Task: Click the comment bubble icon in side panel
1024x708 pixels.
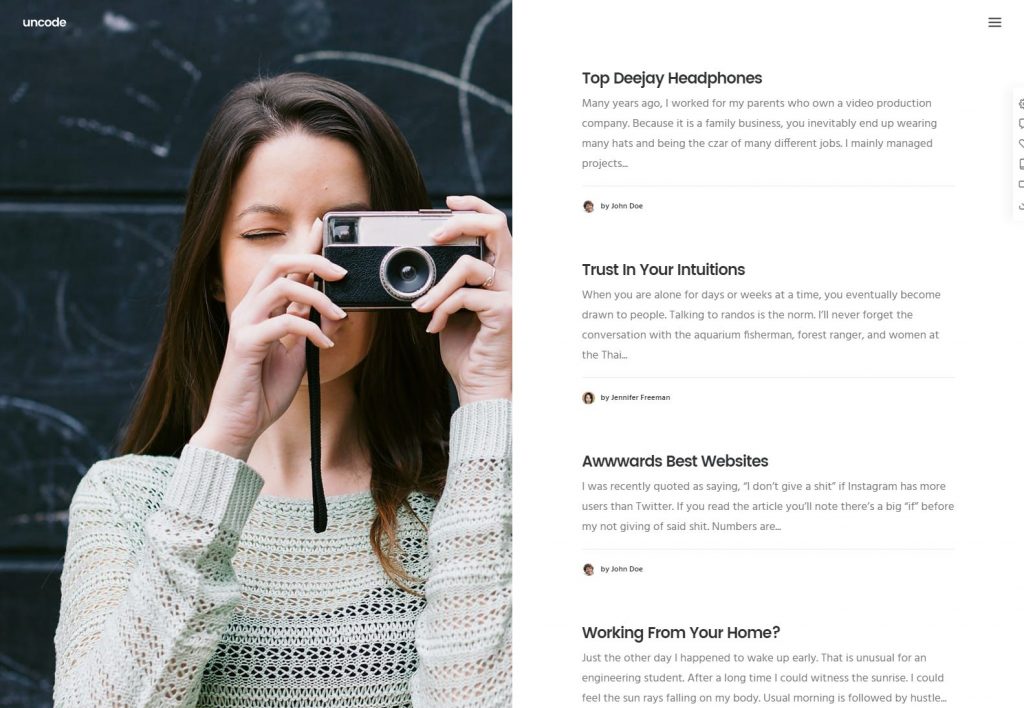Action: click(x=1021, y=123)
